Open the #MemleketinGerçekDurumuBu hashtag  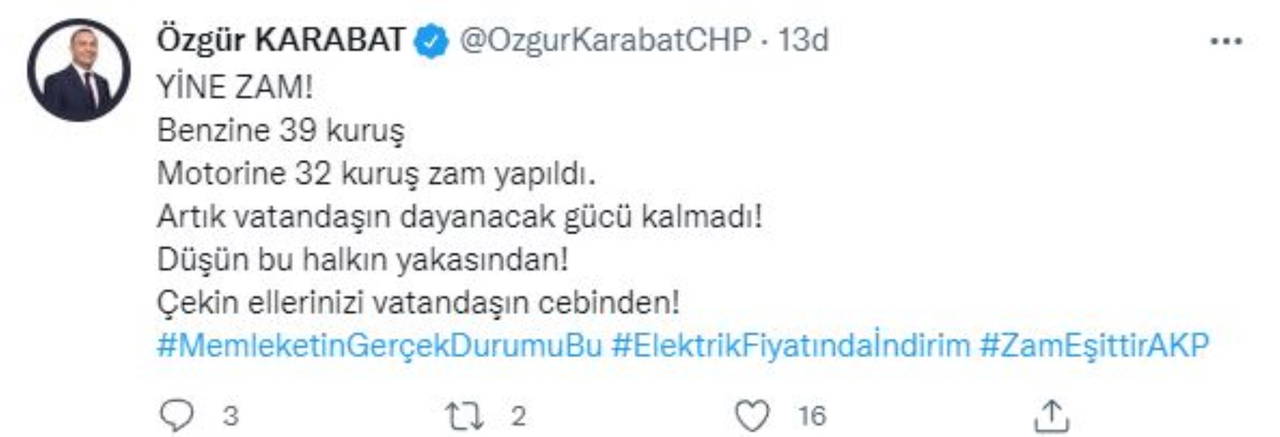click(x=380, y=345)
